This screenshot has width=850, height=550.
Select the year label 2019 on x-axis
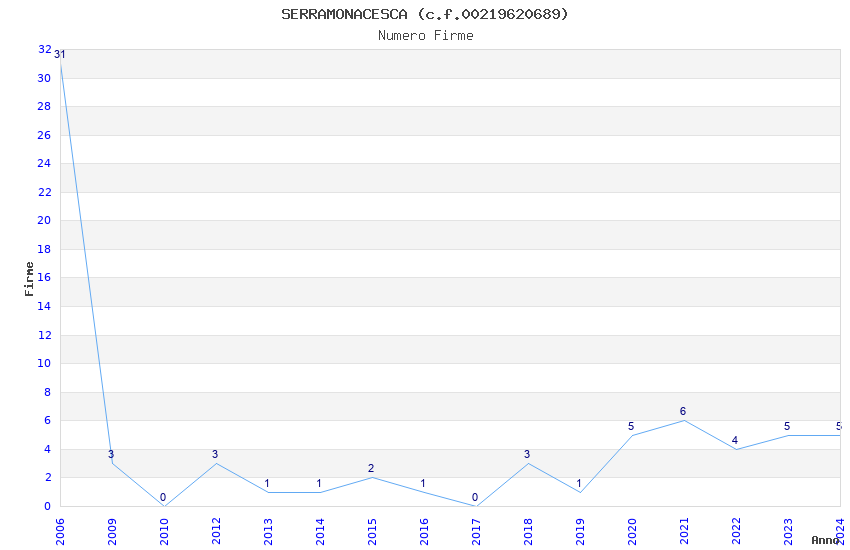pyautogui.click(x=580, y=531)
